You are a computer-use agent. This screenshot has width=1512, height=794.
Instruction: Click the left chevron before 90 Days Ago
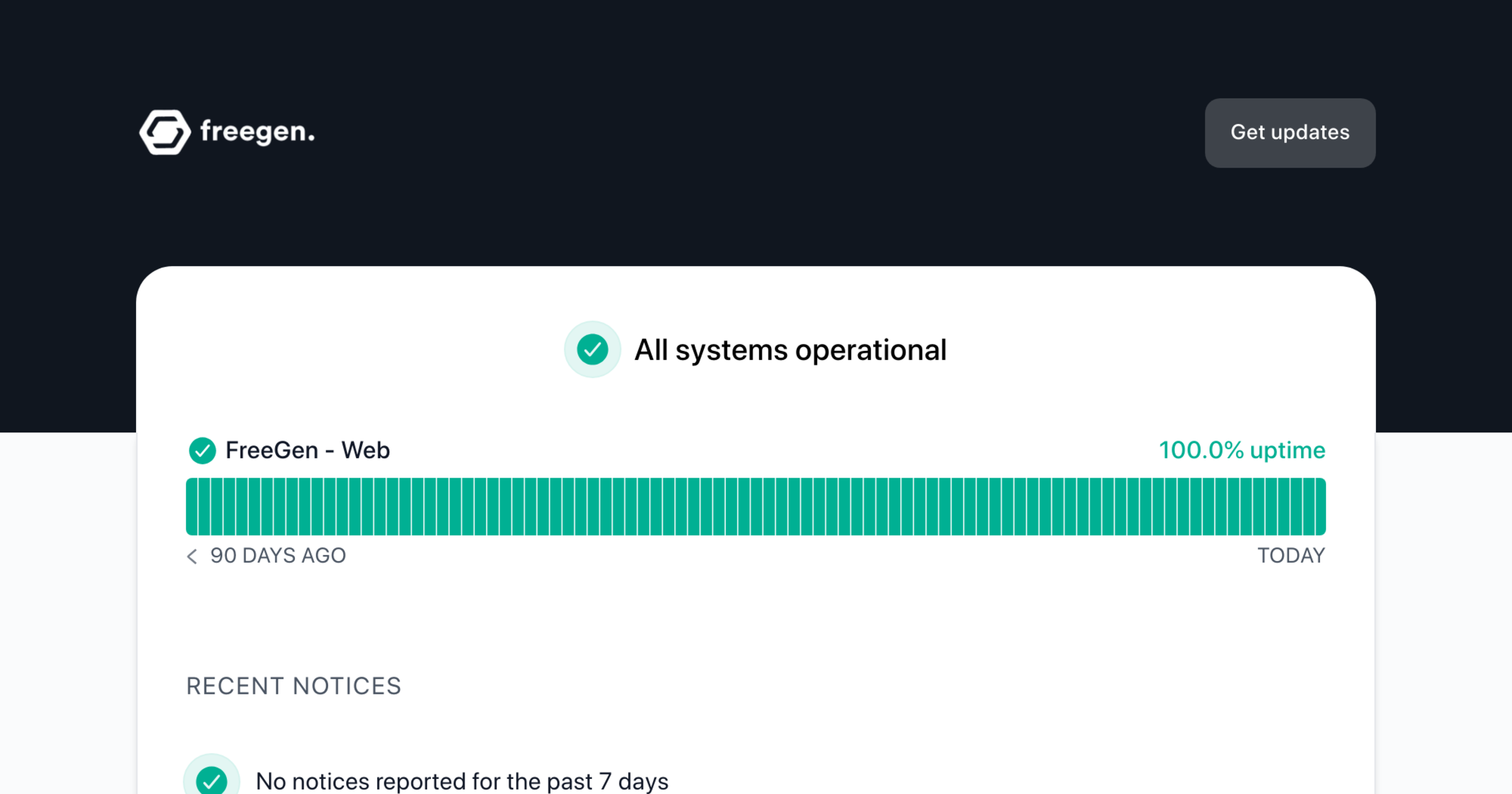click(192, 556)
